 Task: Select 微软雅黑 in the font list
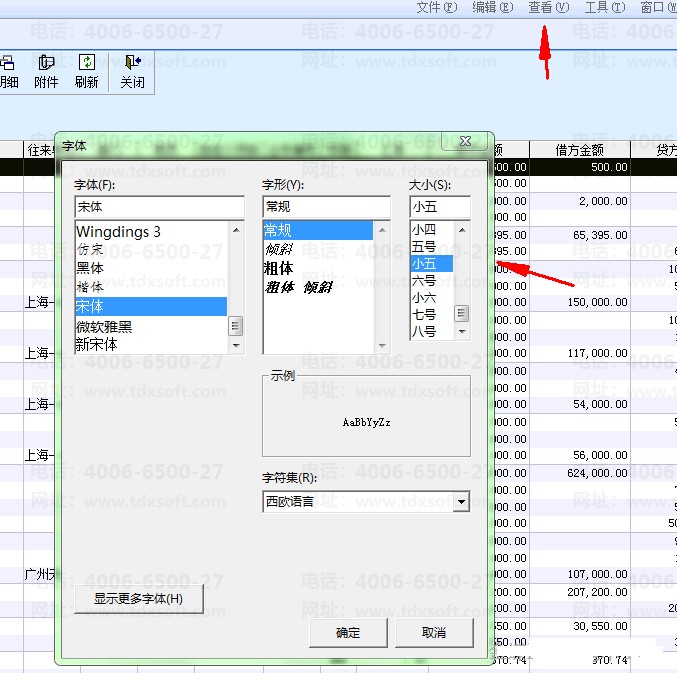(104, 326)
